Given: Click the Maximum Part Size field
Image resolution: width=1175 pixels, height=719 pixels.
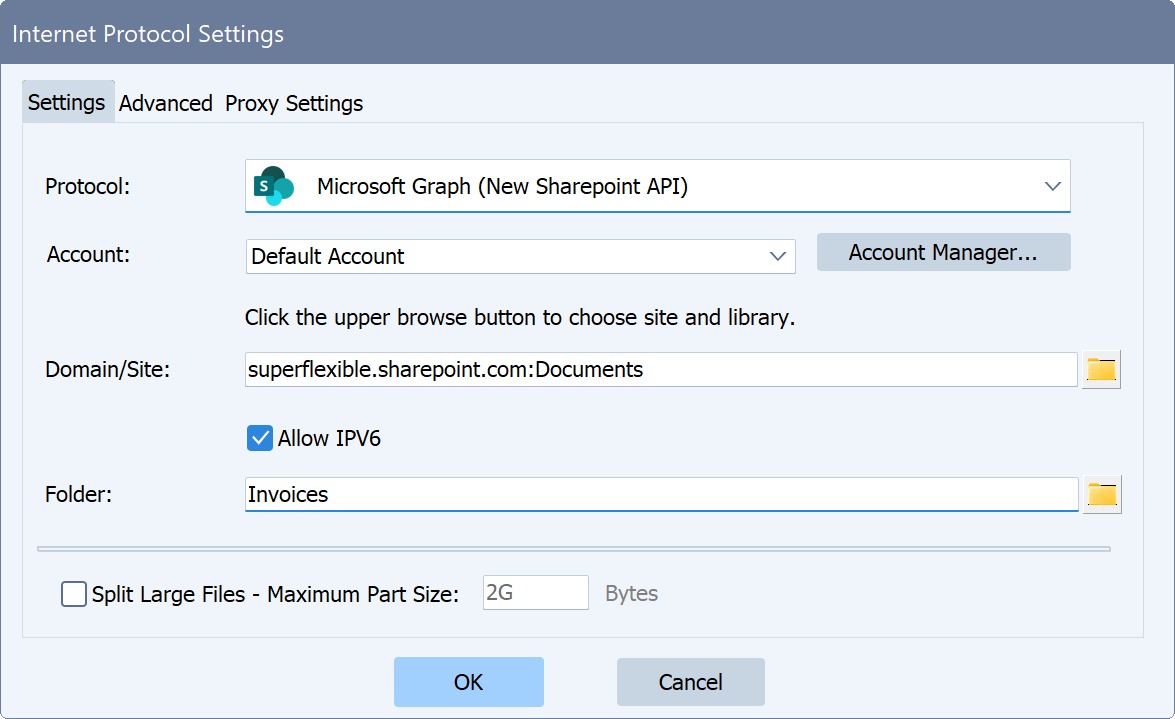Looking at the screenshot, I should (x=535, y=592).
